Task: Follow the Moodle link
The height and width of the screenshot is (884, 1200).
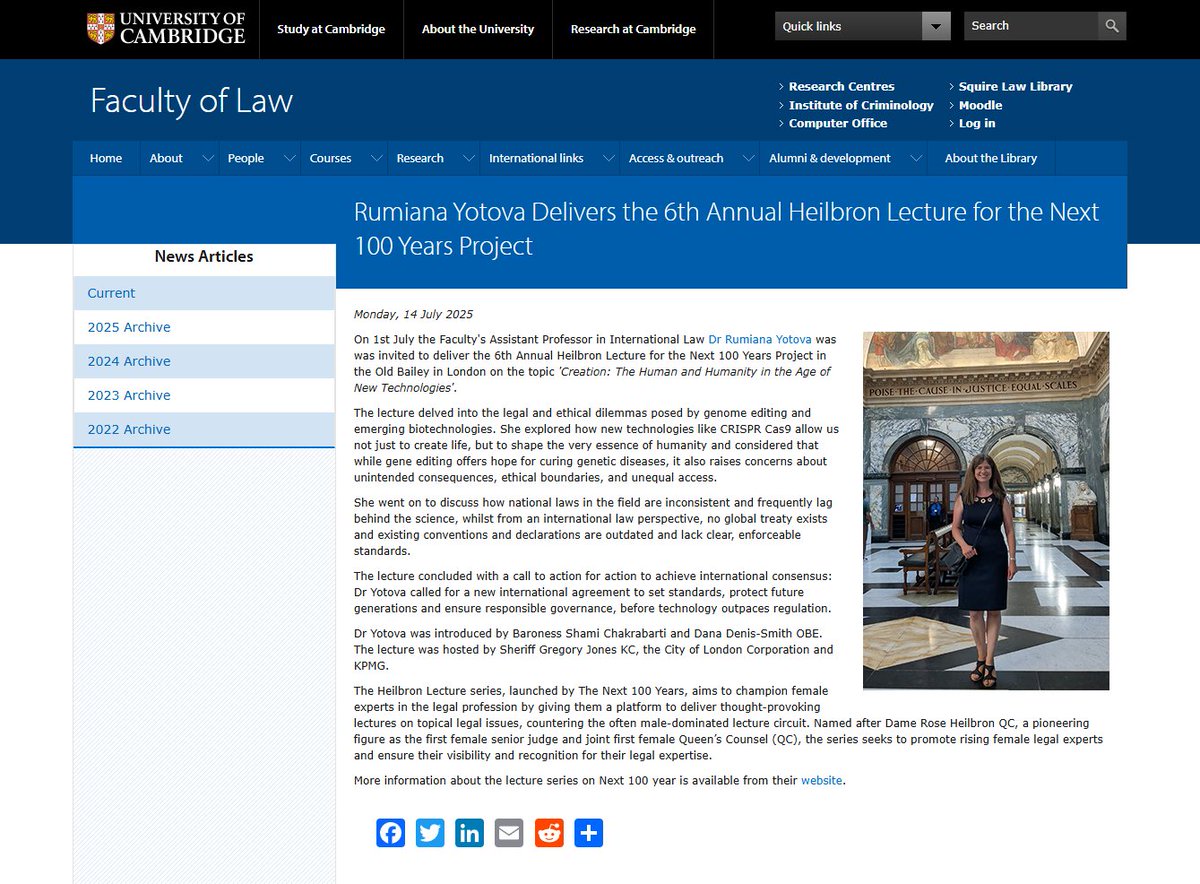Action: pyautogui.click(x=980, y=105)
